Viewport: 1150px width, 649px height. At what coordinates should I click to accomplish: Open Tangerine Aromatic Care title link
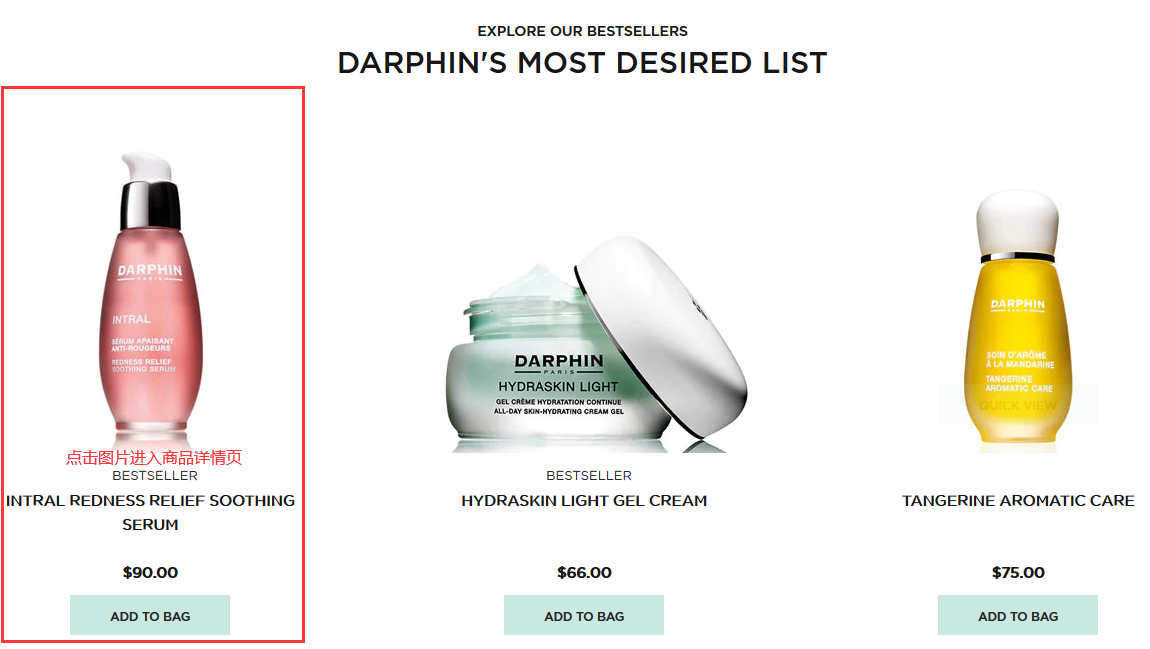pyautogui.click(x=1018, y=501)
